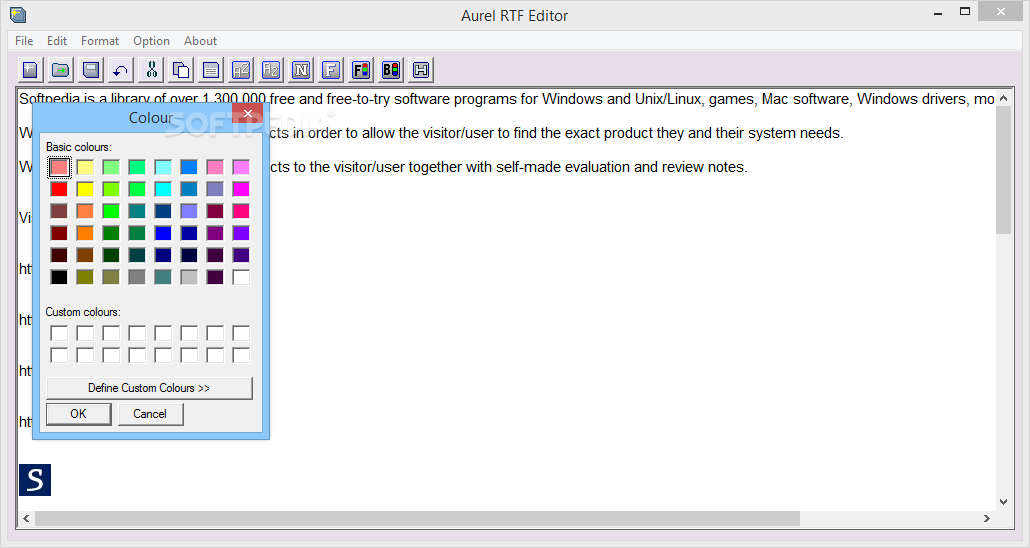Image resolution: width=1030 pixels, height=548 pixels.
Task: Open the File menu
Action: (24, 41)
